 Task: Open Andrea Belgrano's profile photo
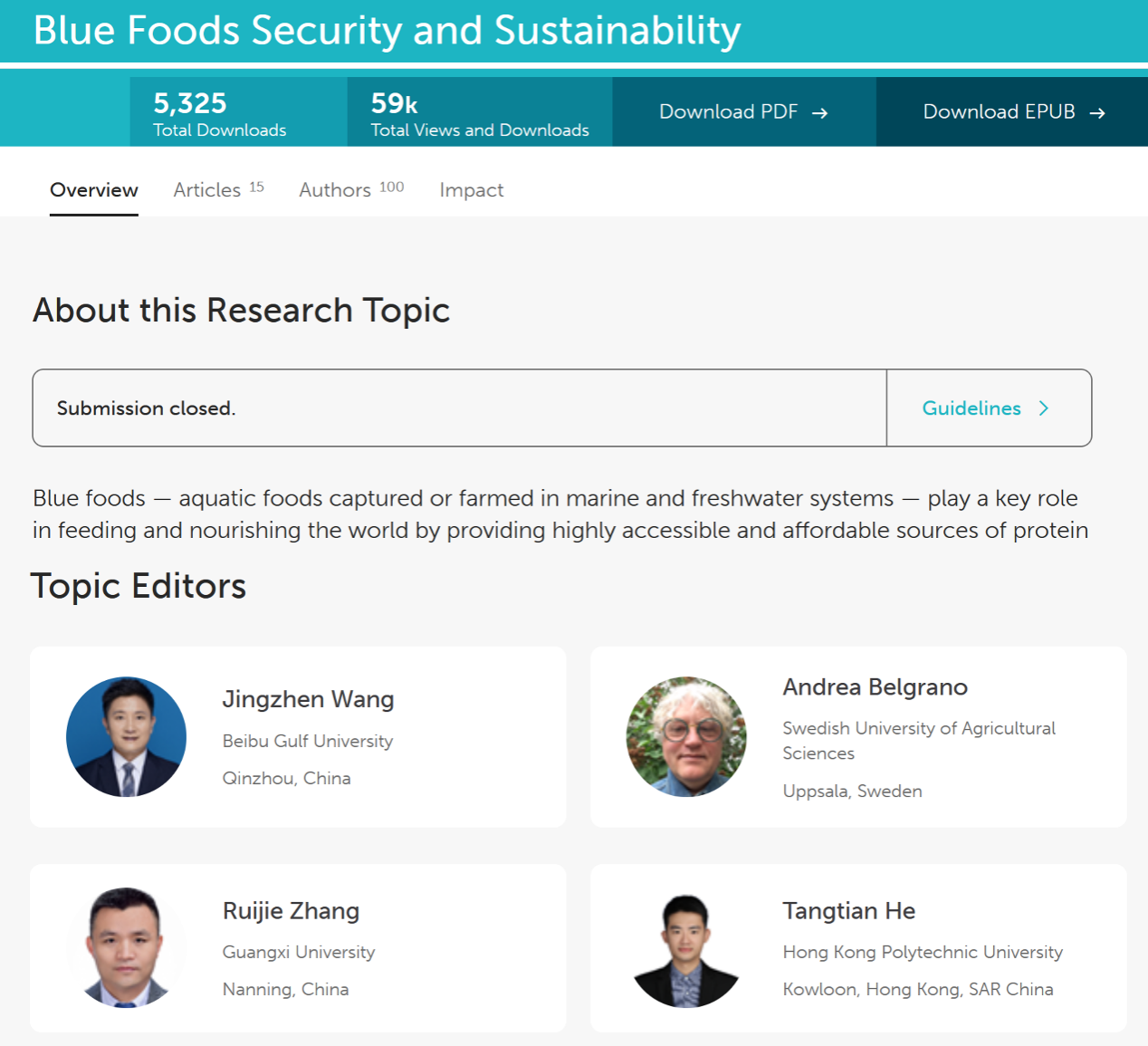[x=686, y=736]
